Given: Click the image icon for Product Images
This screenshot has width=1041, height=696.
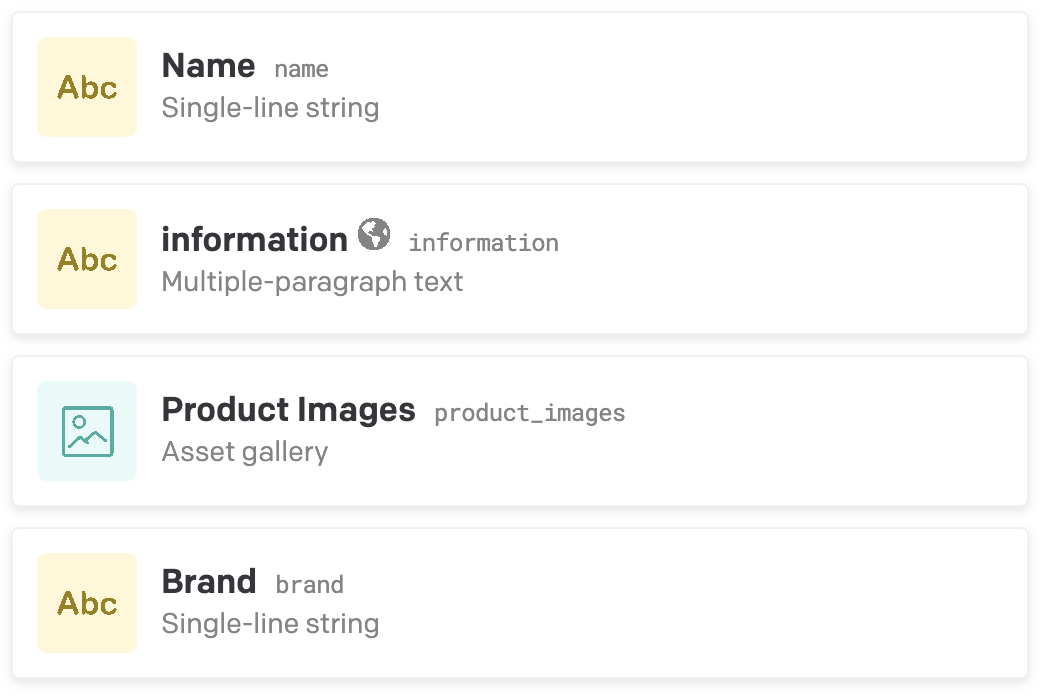Looking at the screenshot, I should [x=87, y=431].
